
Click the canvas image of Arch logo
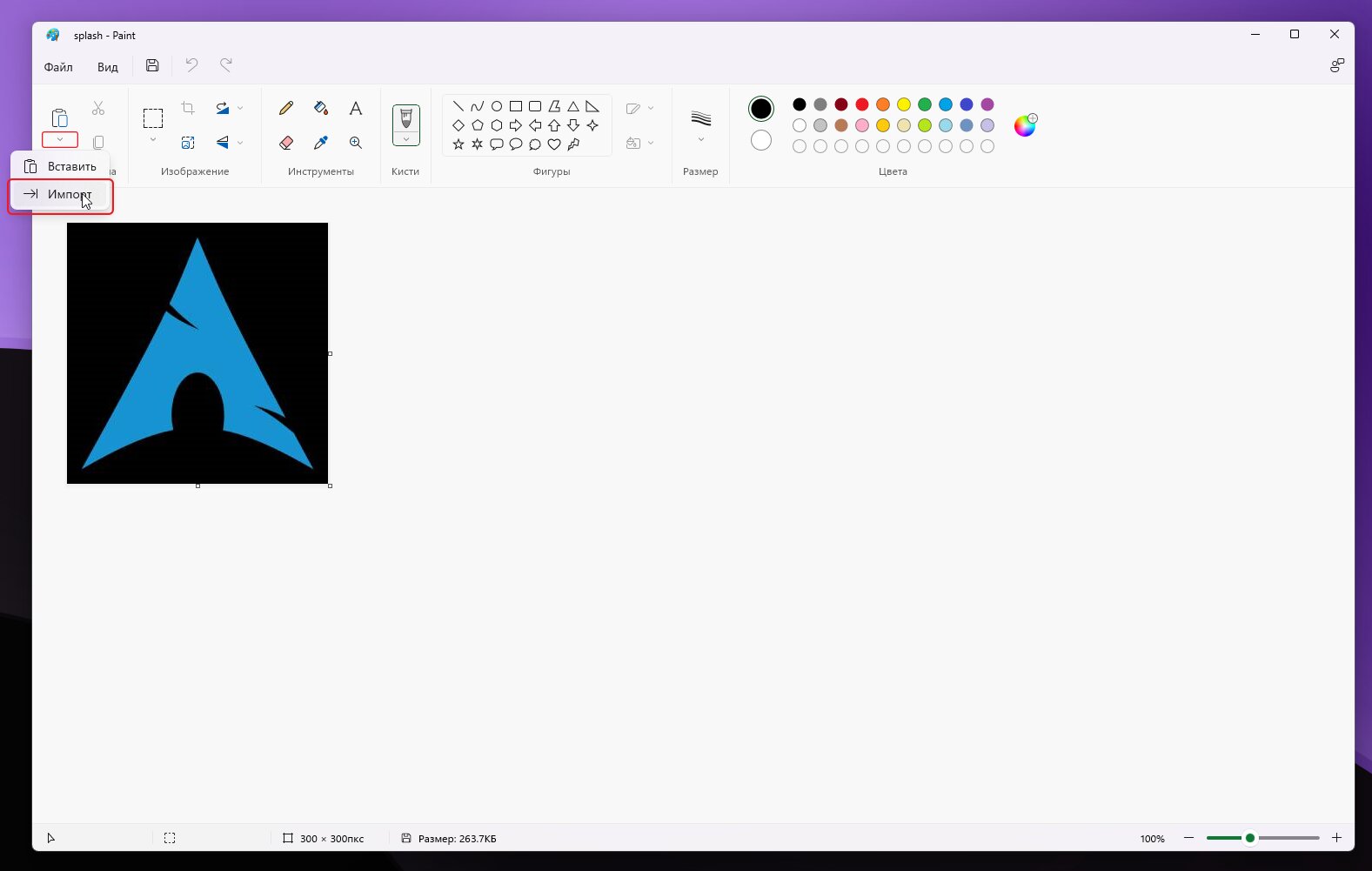[x=197, y=353]
